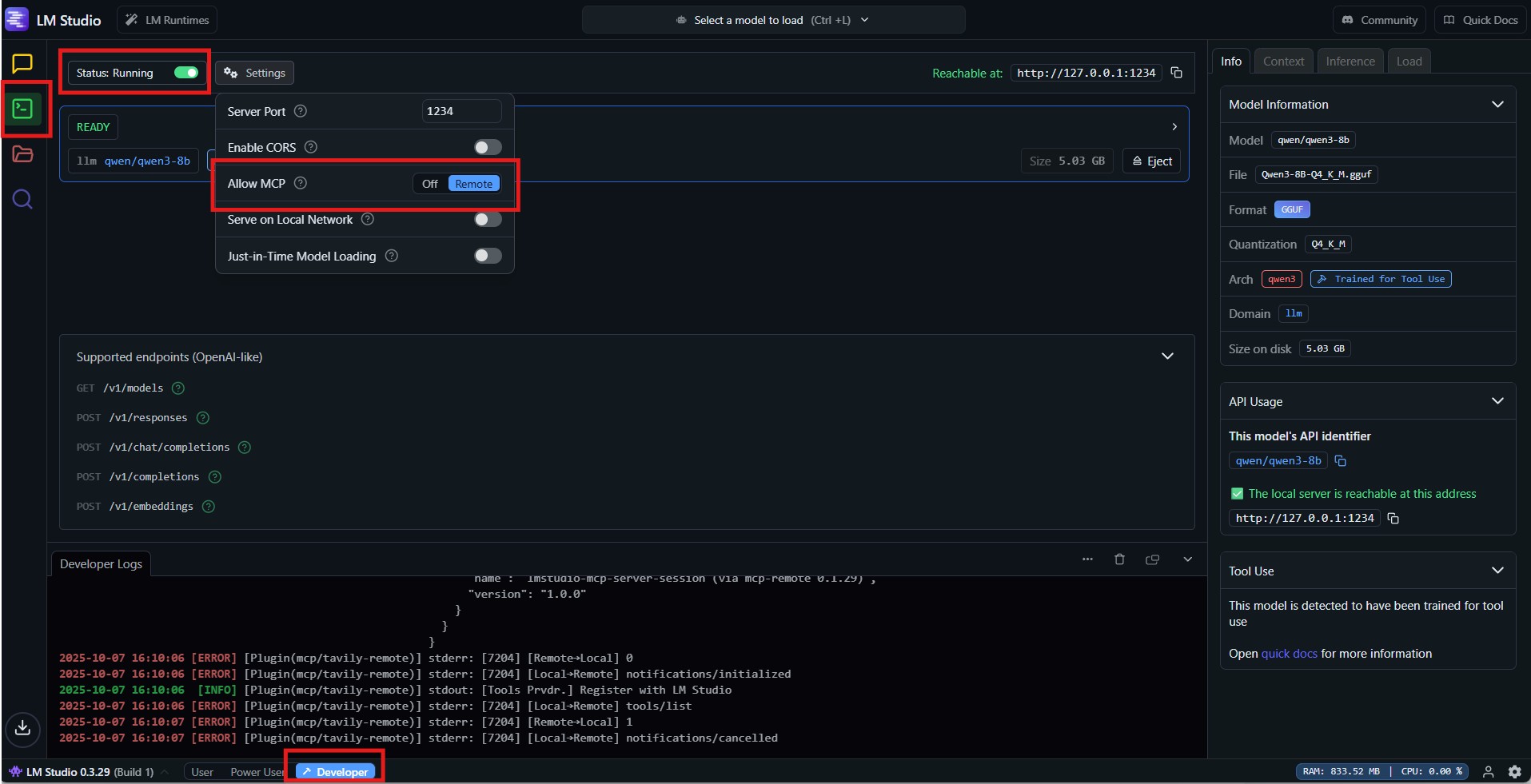1531x784 pixels.
Task: Turn on Serve on Local Network
Action: (487, 220)
